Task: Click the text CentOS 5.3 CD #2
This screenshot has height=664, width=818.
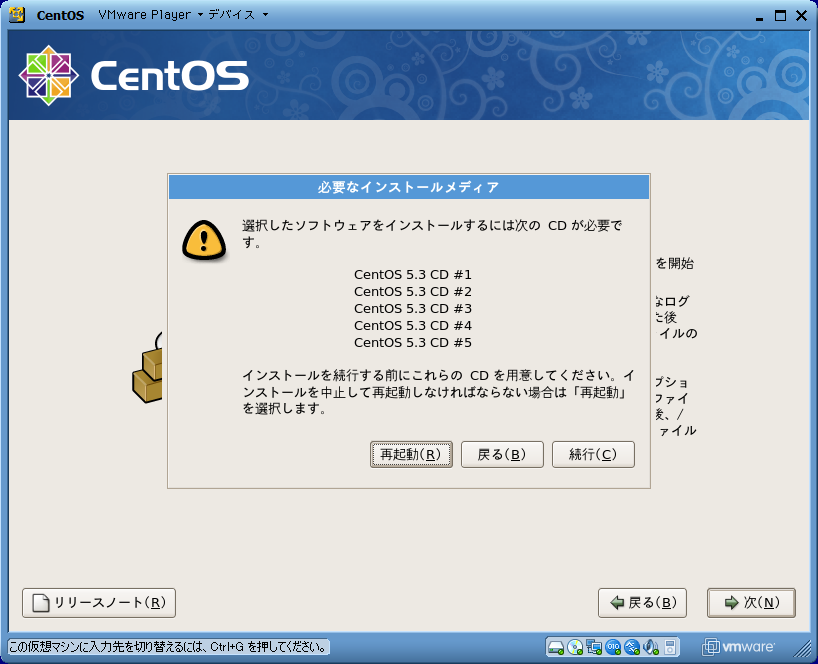Action: pyautogui.click(x=413, y=292)
